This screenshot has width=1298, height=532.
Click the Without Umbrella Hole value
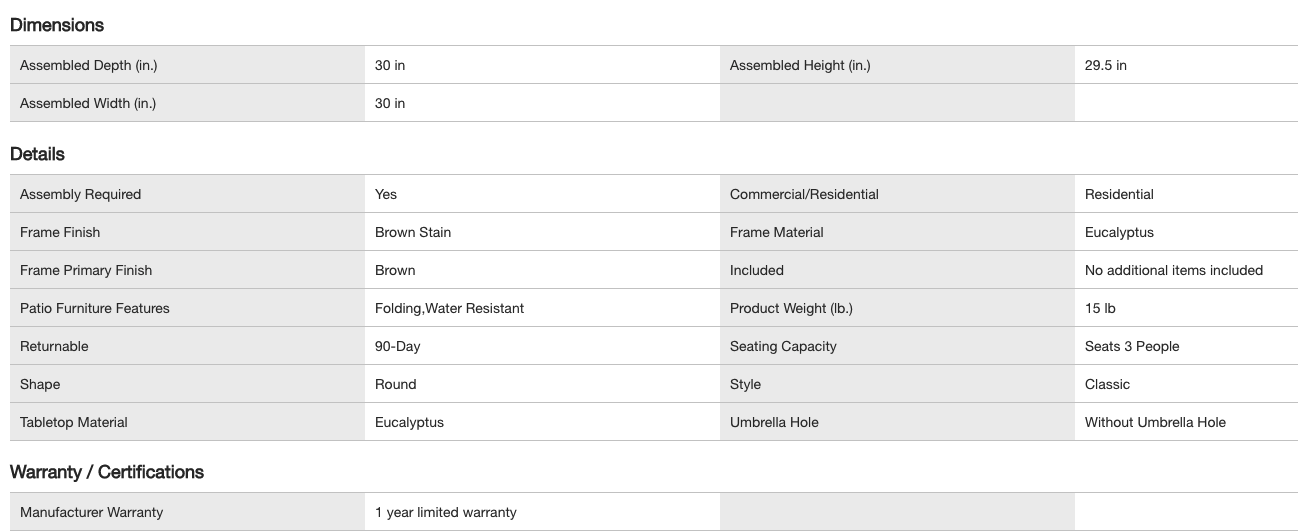[x=1155, y=423]
